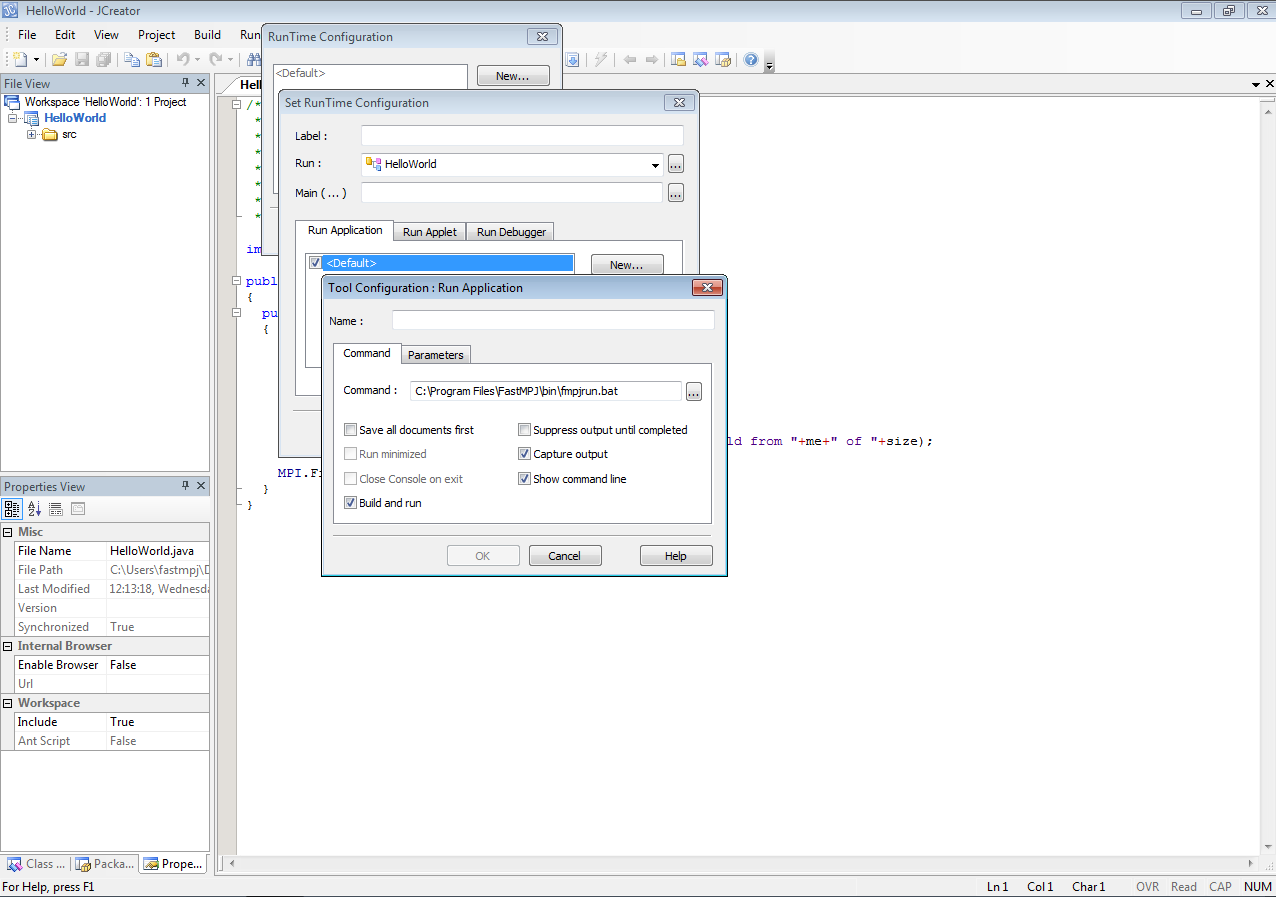Viewport: 1276px width, 897px height.
Task: Click the Open file folder icon
Action: (60, 60)
